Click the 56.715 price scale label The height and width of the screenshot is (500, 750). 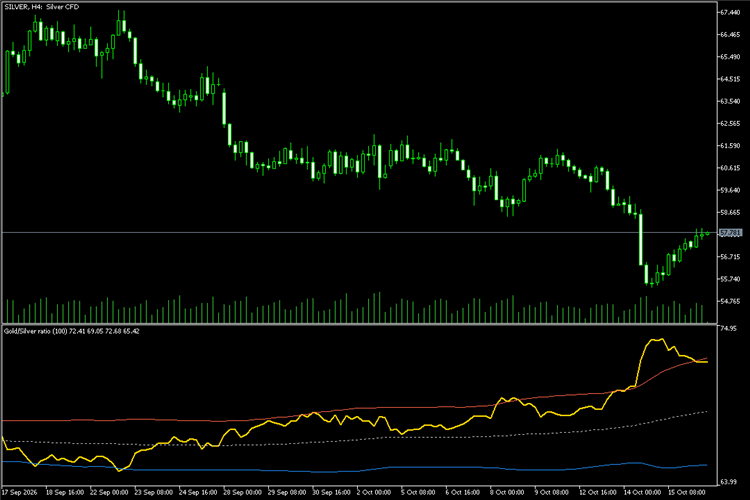coord(730,257)
